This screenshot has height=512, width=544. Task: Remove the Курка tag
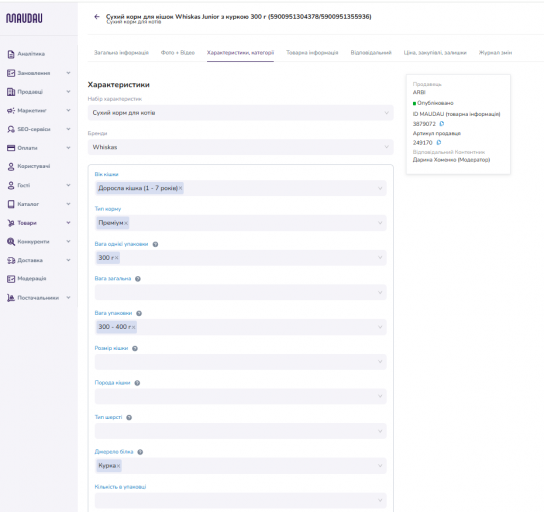point(118,466)
